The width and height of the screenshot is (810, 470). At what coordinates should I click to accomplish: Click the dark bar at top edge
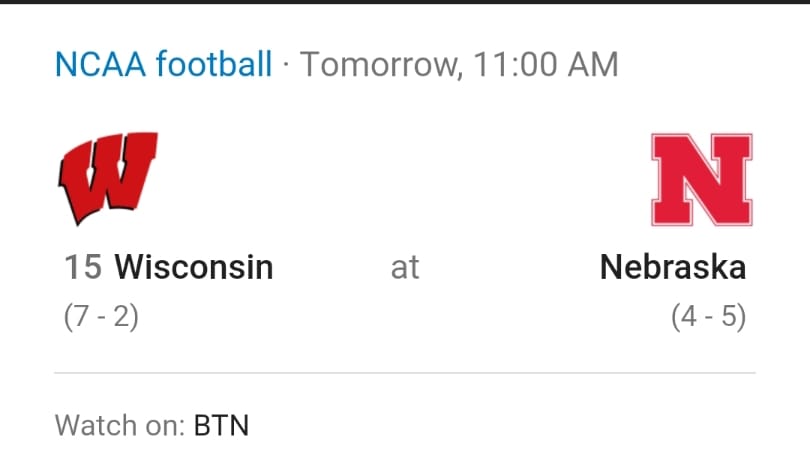tap(405, 2)
